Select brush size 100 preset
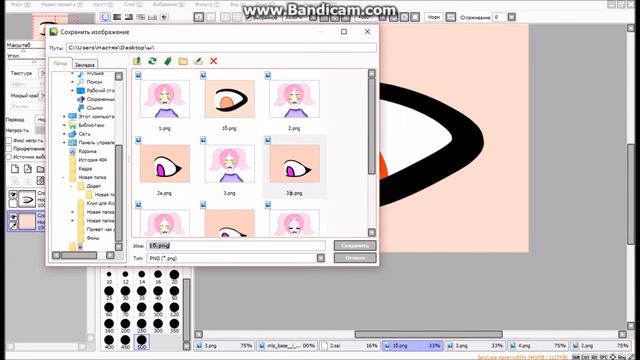 click(158, 309)
